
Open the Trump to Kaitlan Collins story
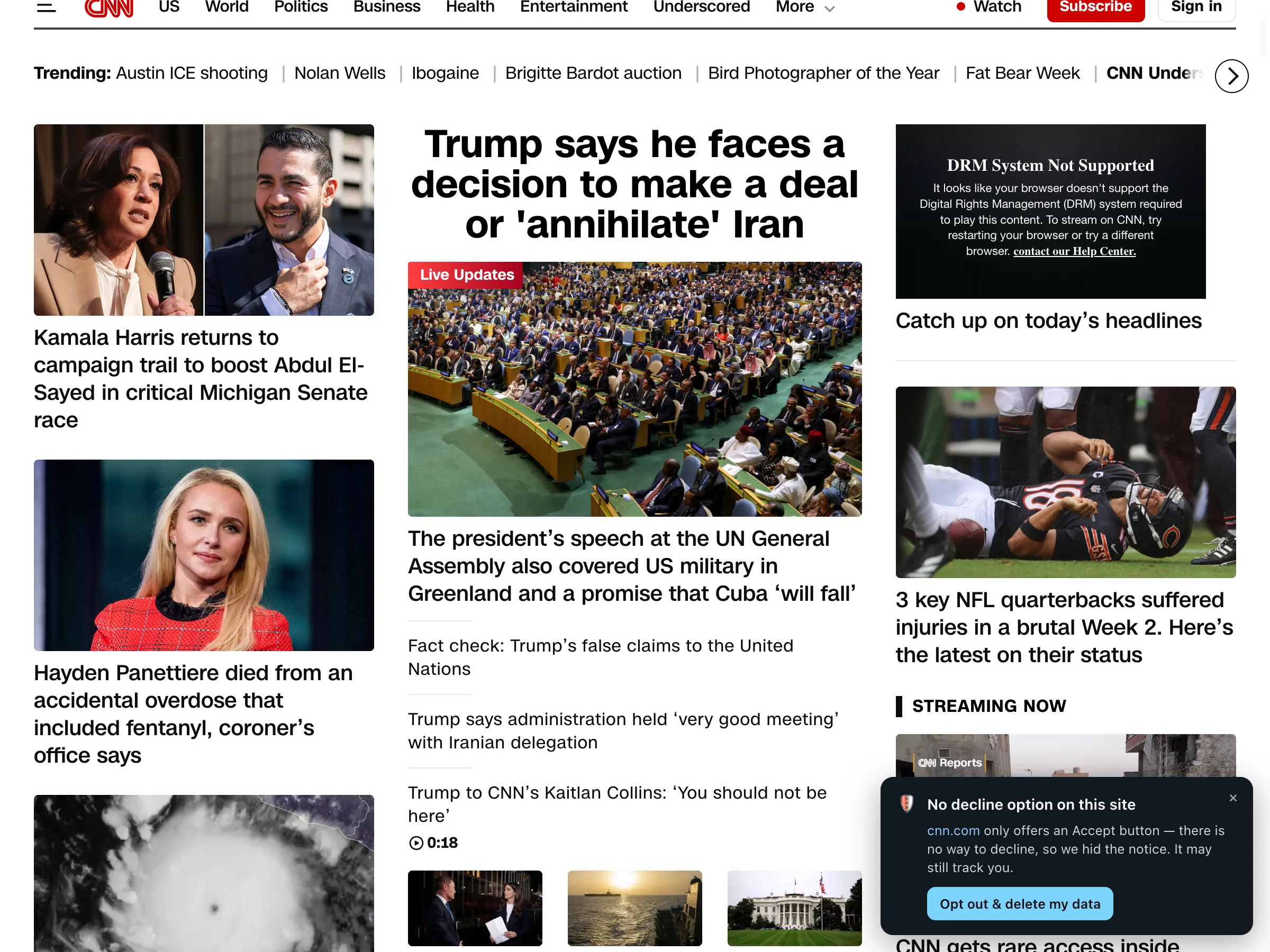pos(617,804)
